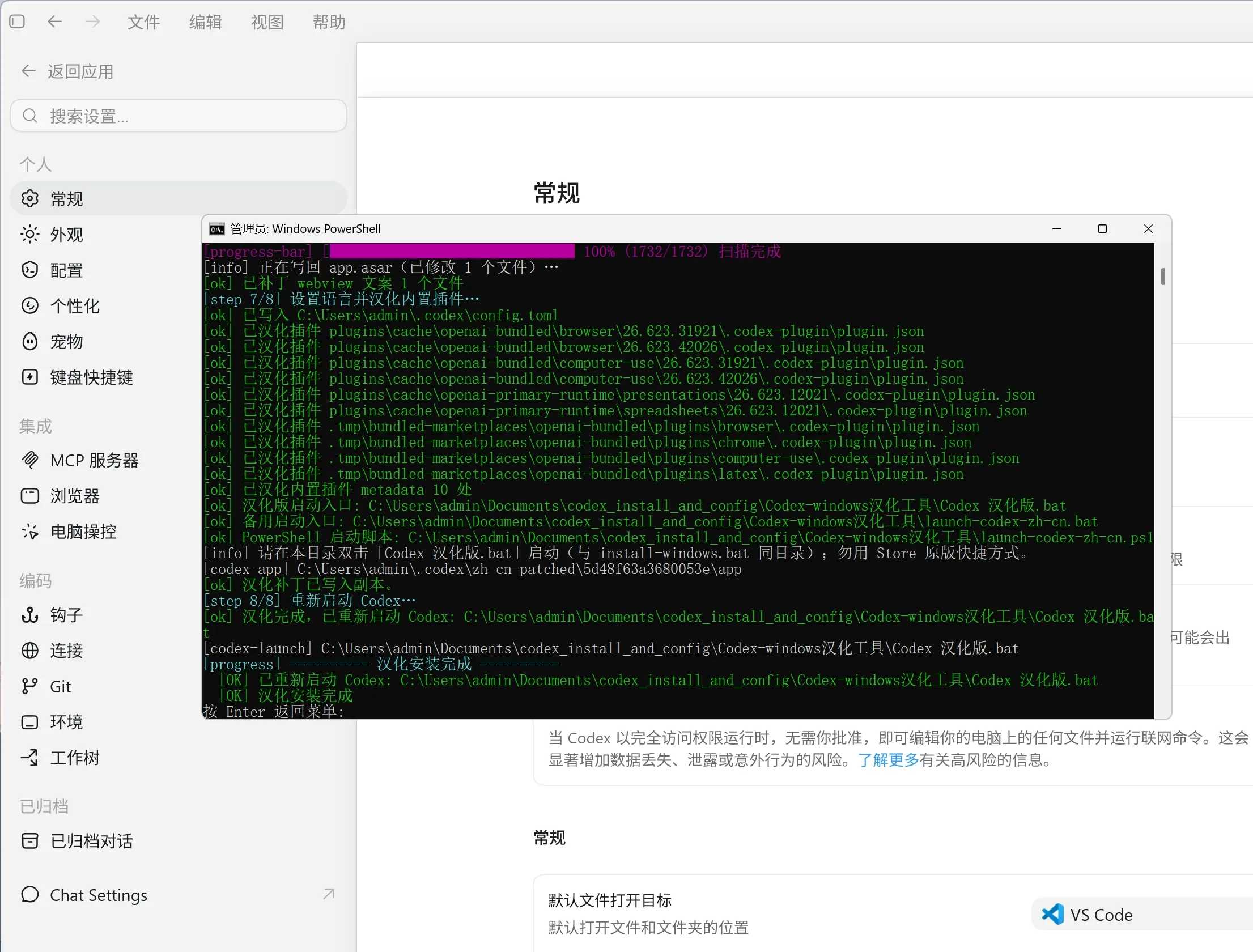
Task: Click the anchor icon for 钩子
Action: pyautogui.click(x=29, y=614)
